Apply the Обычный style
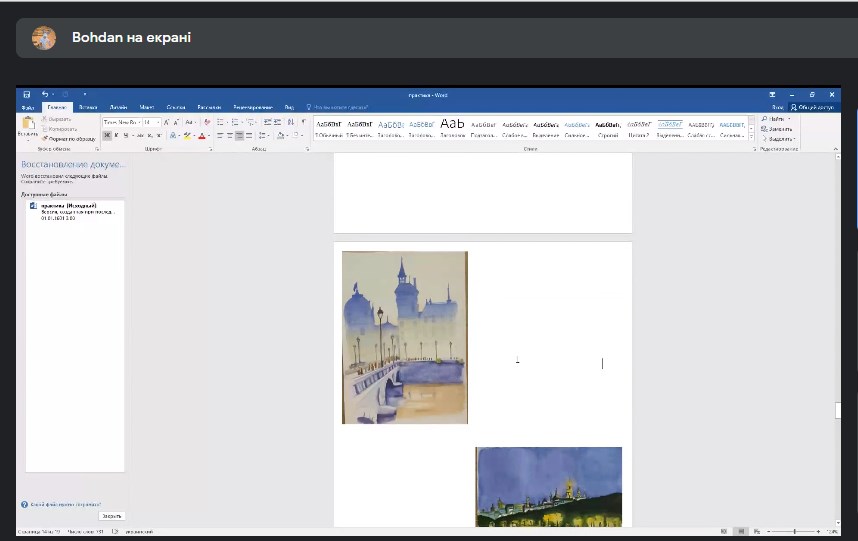The width and height of the screenshot is (858, 541). click(328, 129)
